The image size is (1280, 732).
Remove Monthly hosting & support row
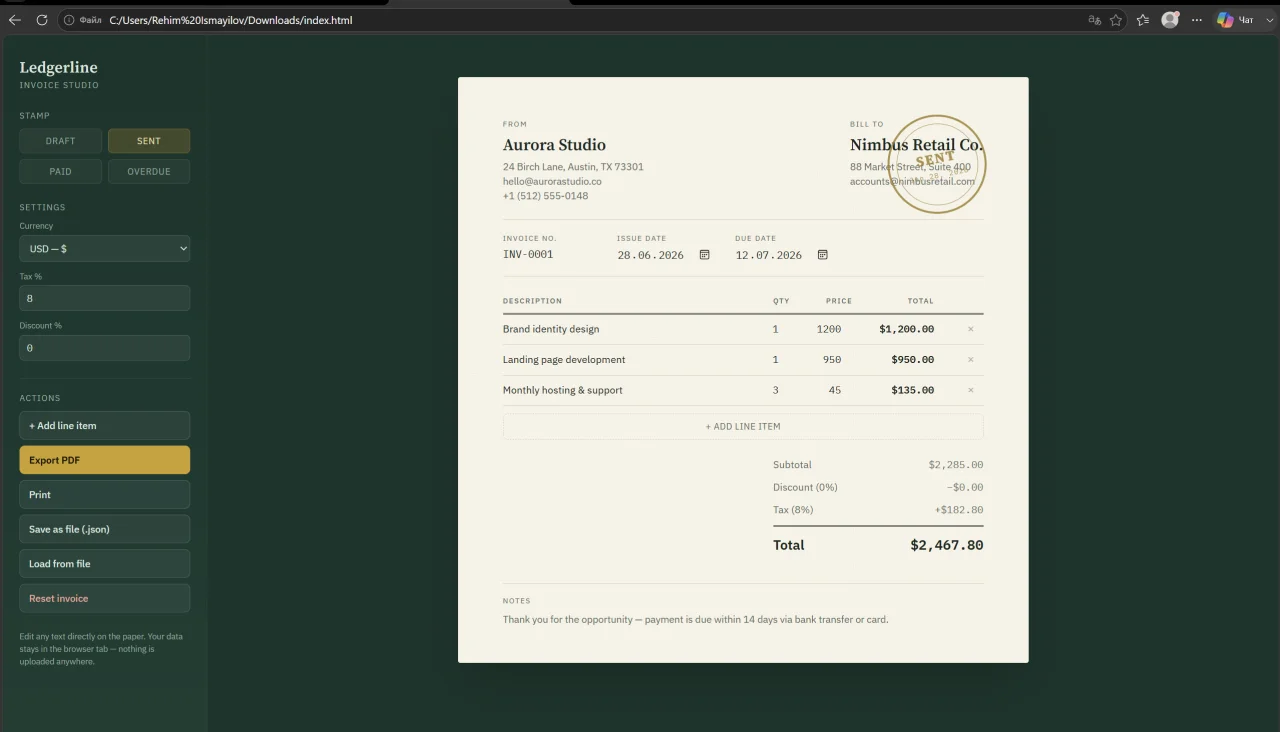point(970,390)
